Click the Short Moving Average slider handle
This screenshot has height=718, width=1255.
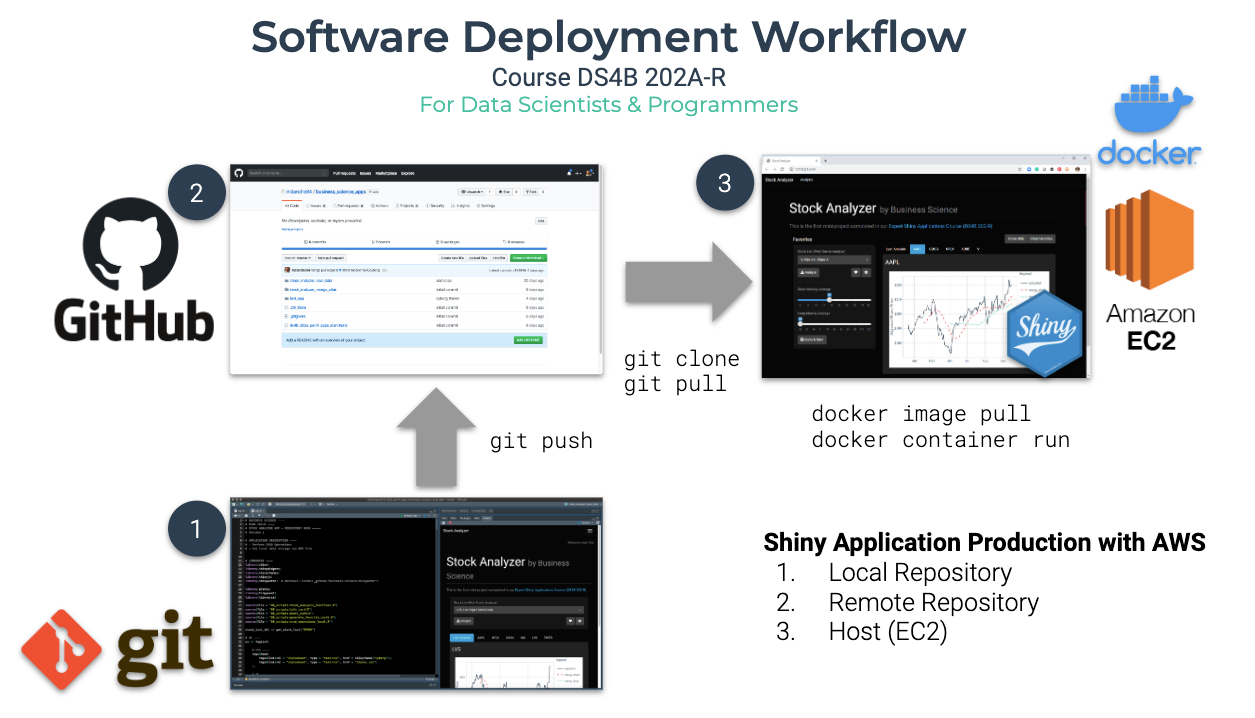click(829, 298)
